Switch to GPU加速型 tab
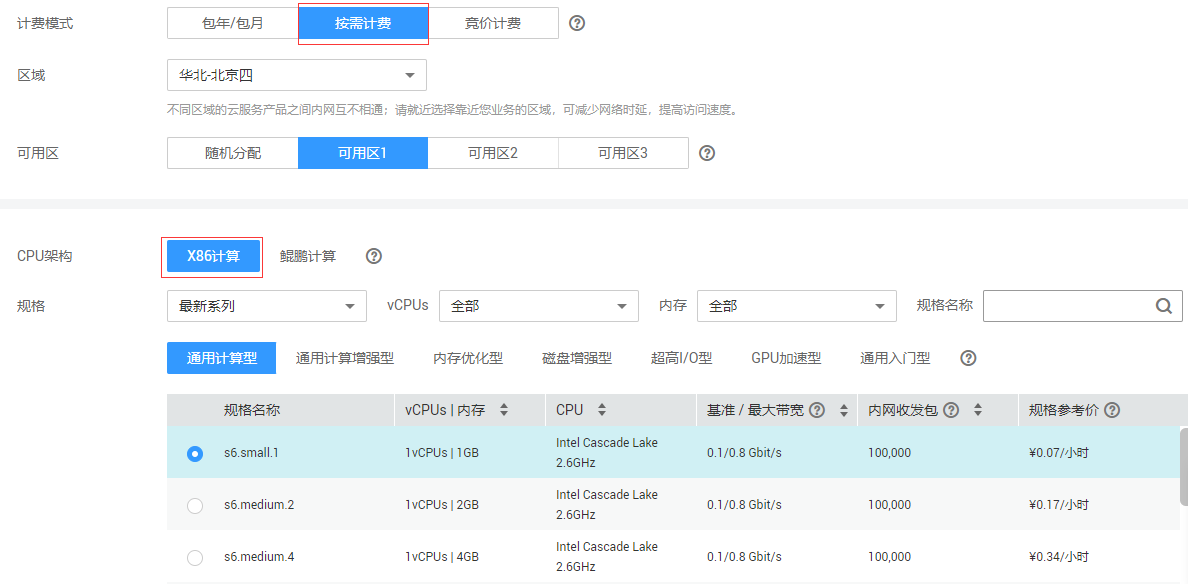Image resolution: width=1188 pixels, height=584 pixels. [786, 358]
